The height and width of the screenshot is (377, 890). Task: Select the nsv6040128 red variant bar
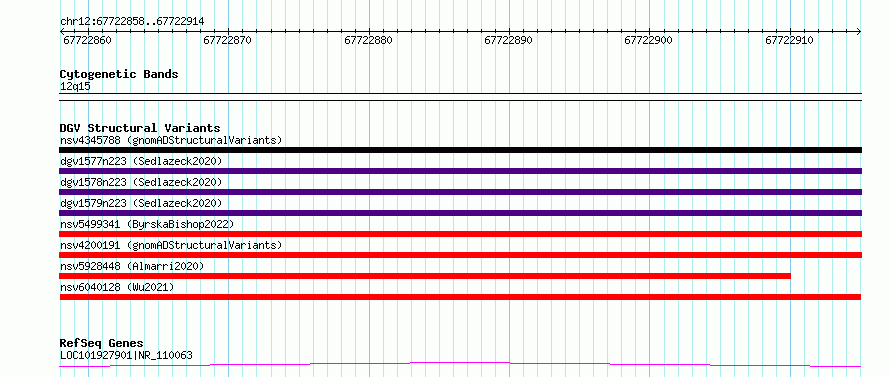(x=460, y=297)
